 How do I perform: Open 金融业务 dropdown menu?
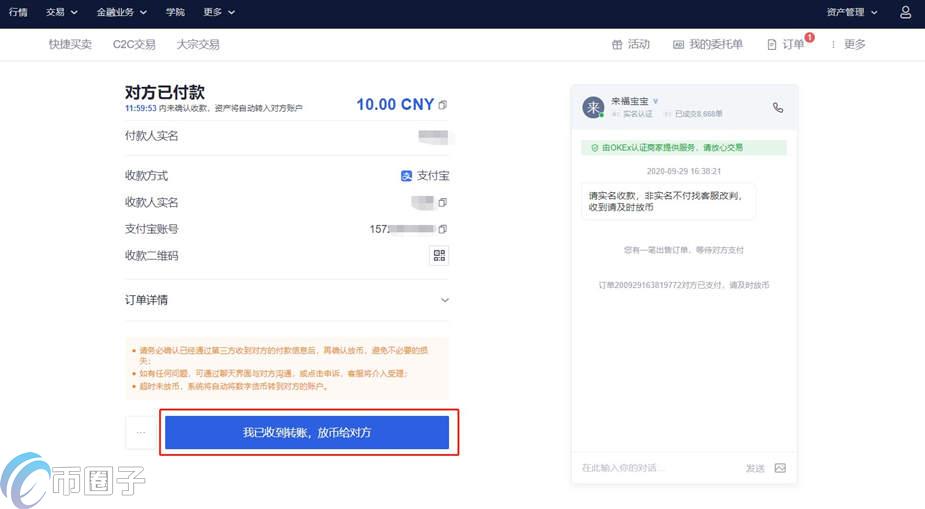click(122, 12)
